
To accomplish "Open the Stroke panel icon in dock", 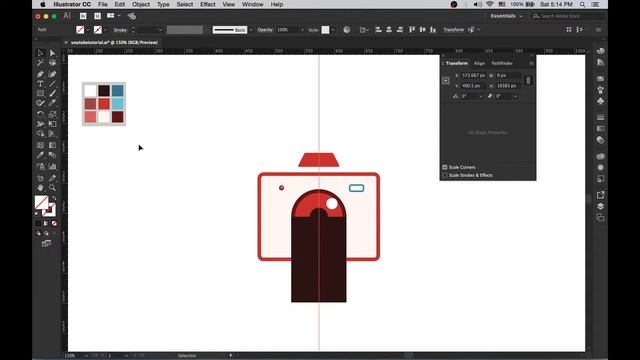I will point(600,117).
